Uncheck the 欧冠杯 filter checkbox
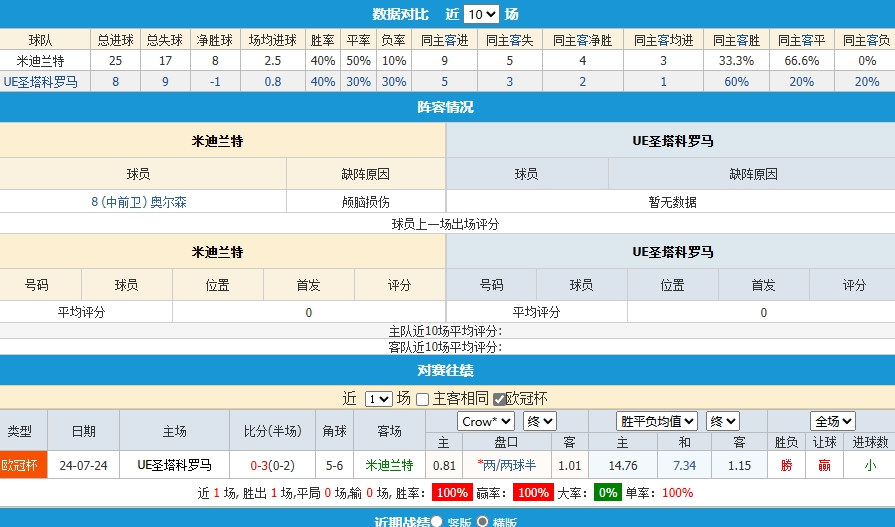895x527 pixels. 499,399
